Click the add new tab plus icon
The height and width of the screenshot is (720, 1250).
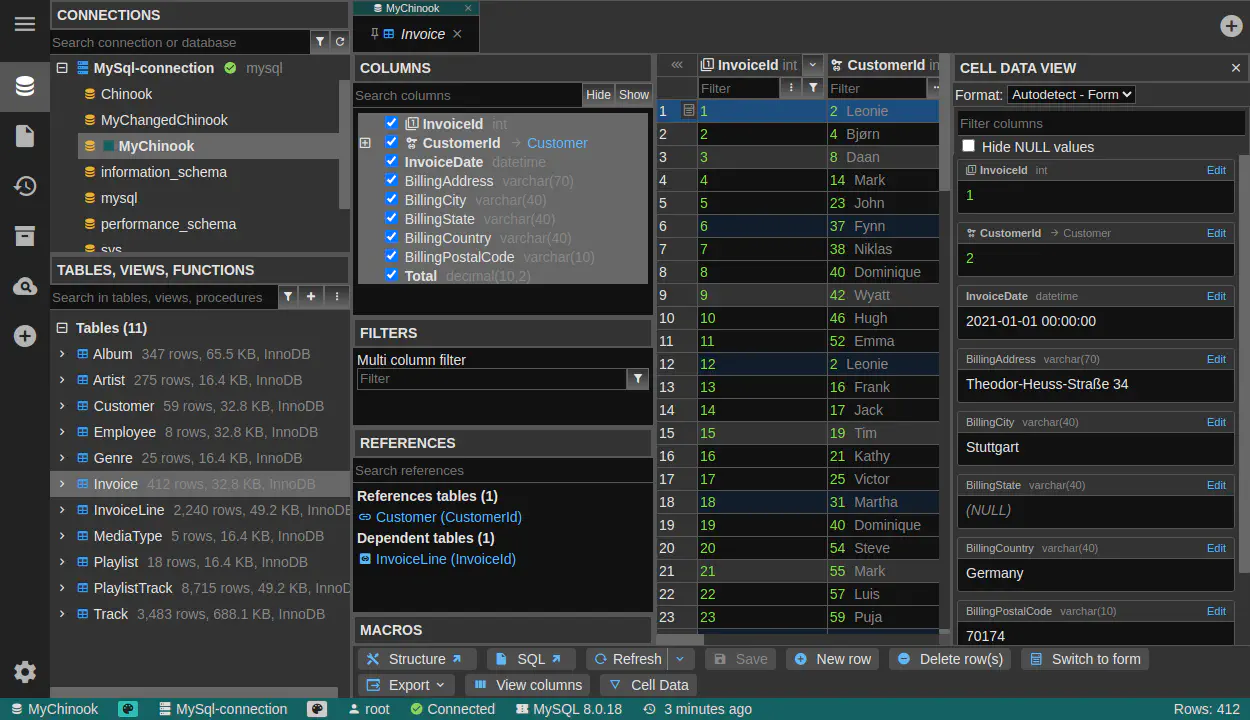[x=1231, y=26]
